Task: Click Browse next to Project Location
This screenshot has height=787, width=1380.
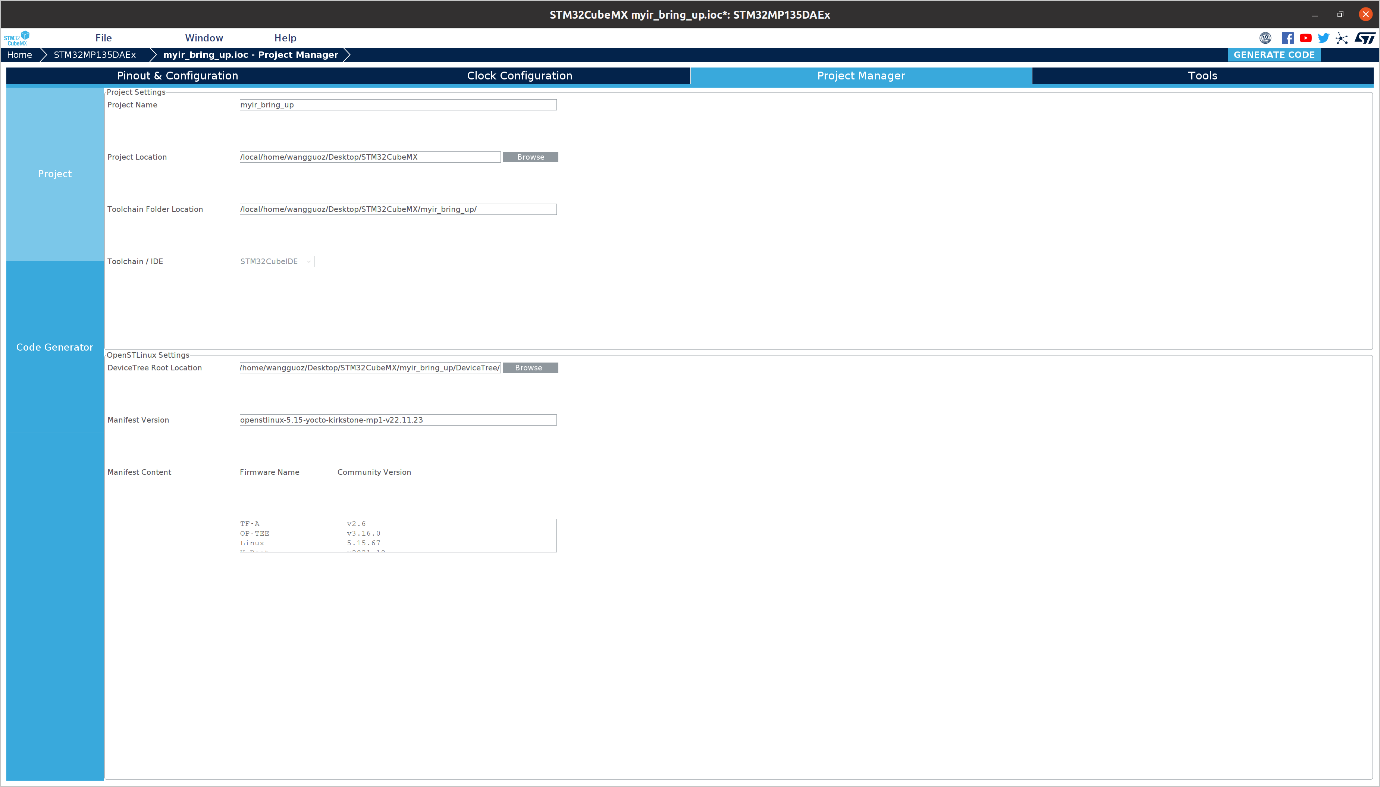Action: [x=530, y=157]
